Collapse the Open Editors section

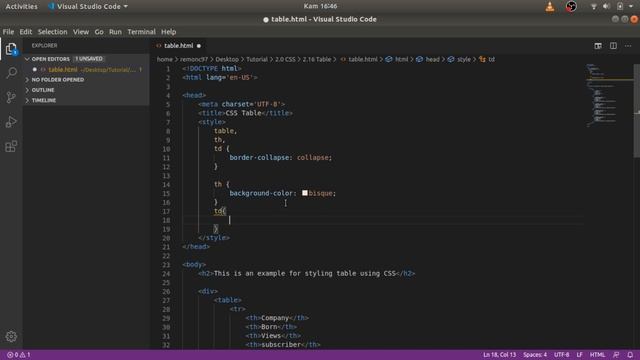point(50,59)
